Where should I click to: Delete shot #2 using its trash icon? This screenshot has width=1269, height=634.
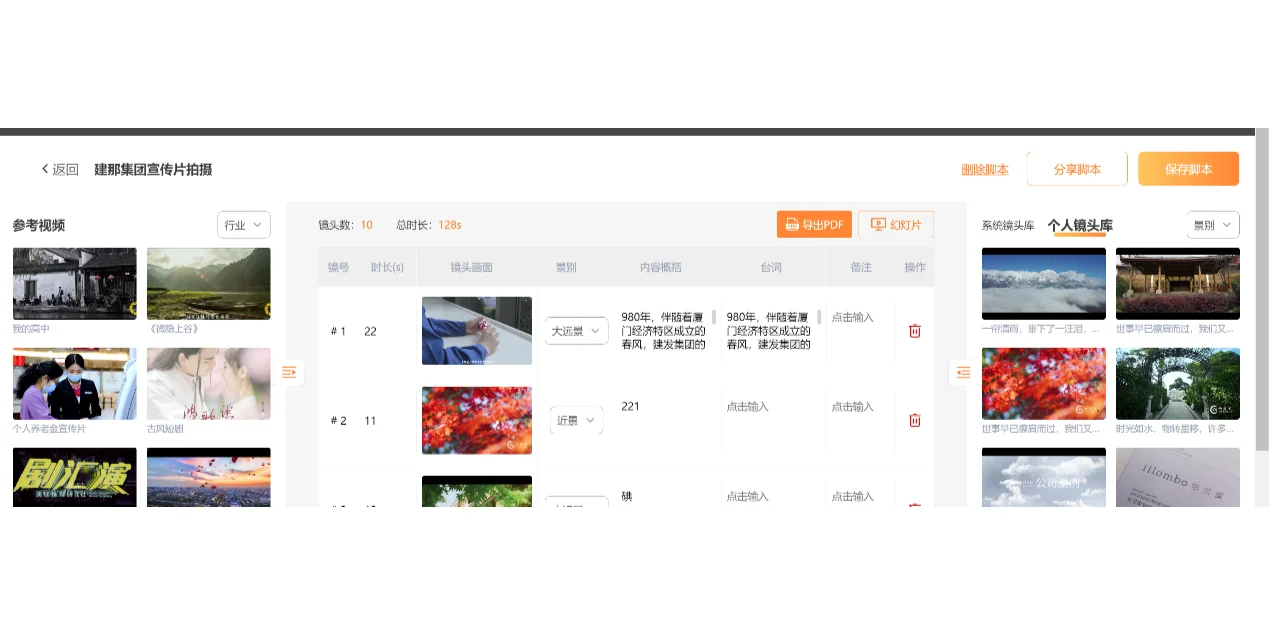914,420
